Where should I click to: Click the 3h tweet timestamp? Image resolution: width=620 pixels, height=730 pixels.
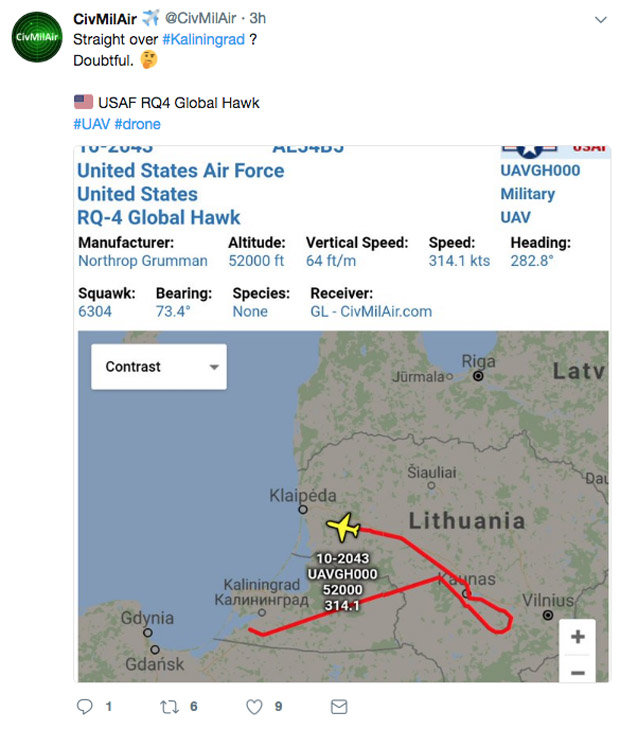(x=258, y=18)
